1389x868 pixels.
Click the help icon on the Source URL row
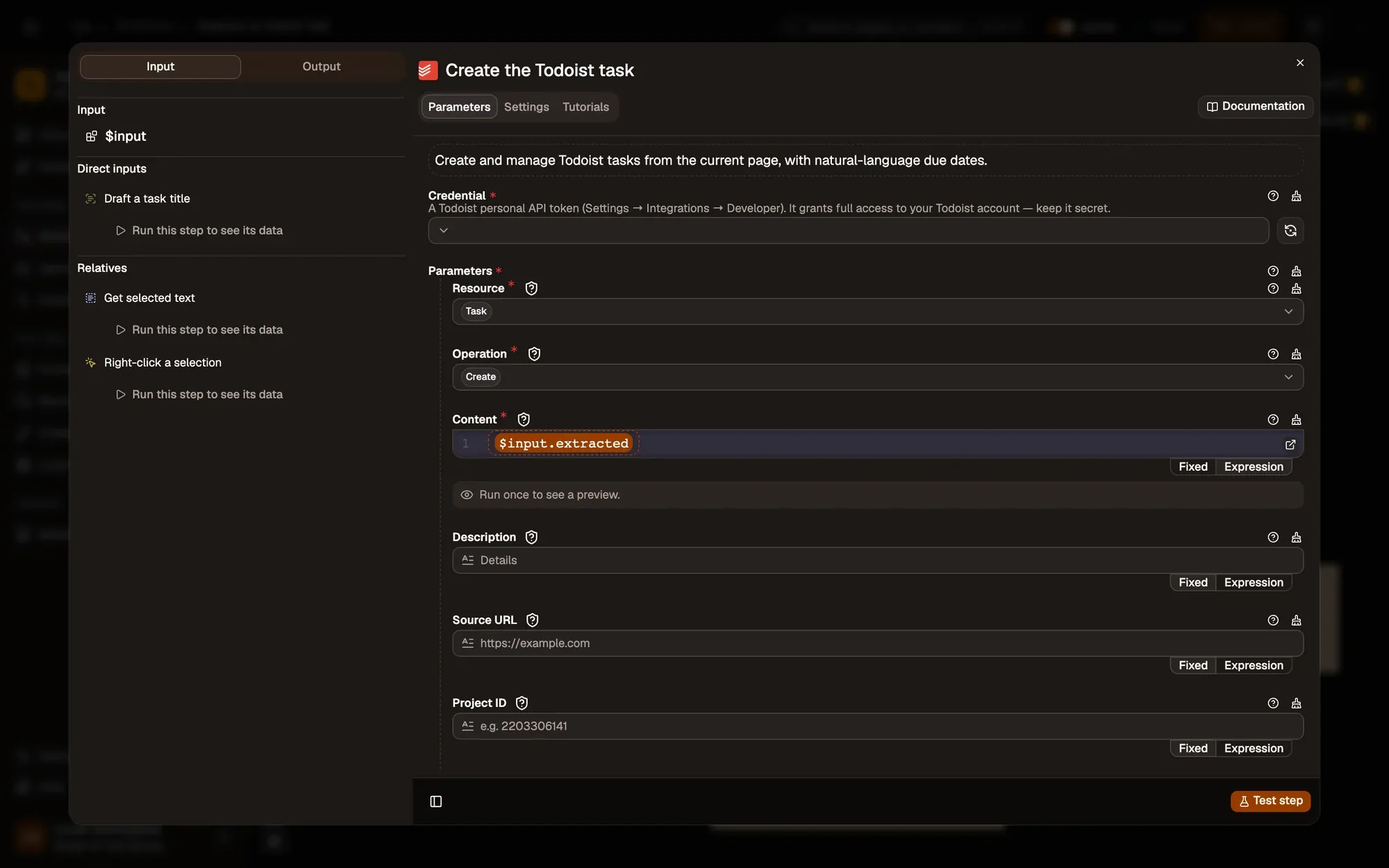(1273, 620)
